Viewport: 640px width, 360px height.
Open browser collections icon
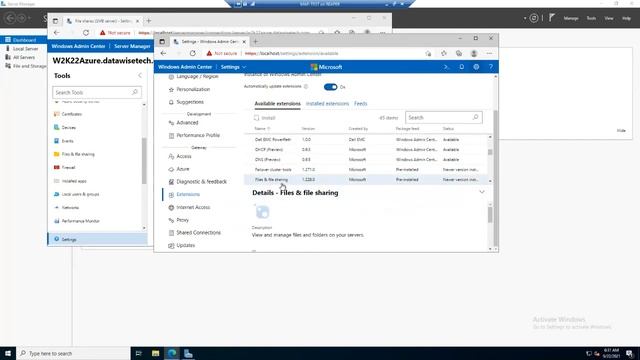coord(459,53)
